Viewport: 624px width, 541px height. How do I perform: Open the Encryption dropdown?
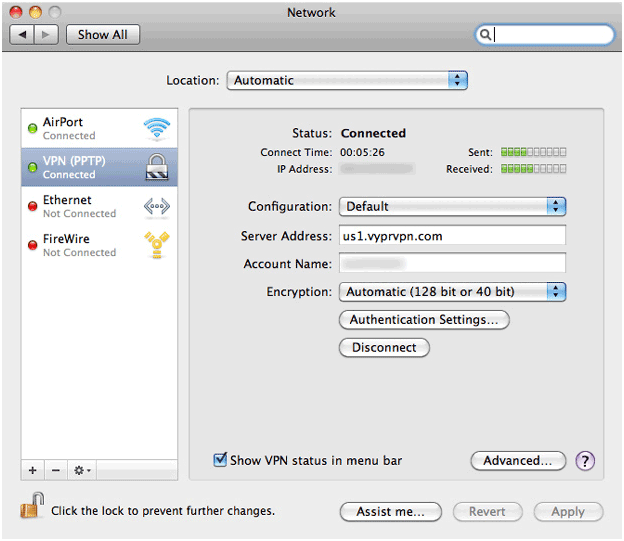point(452,292)
